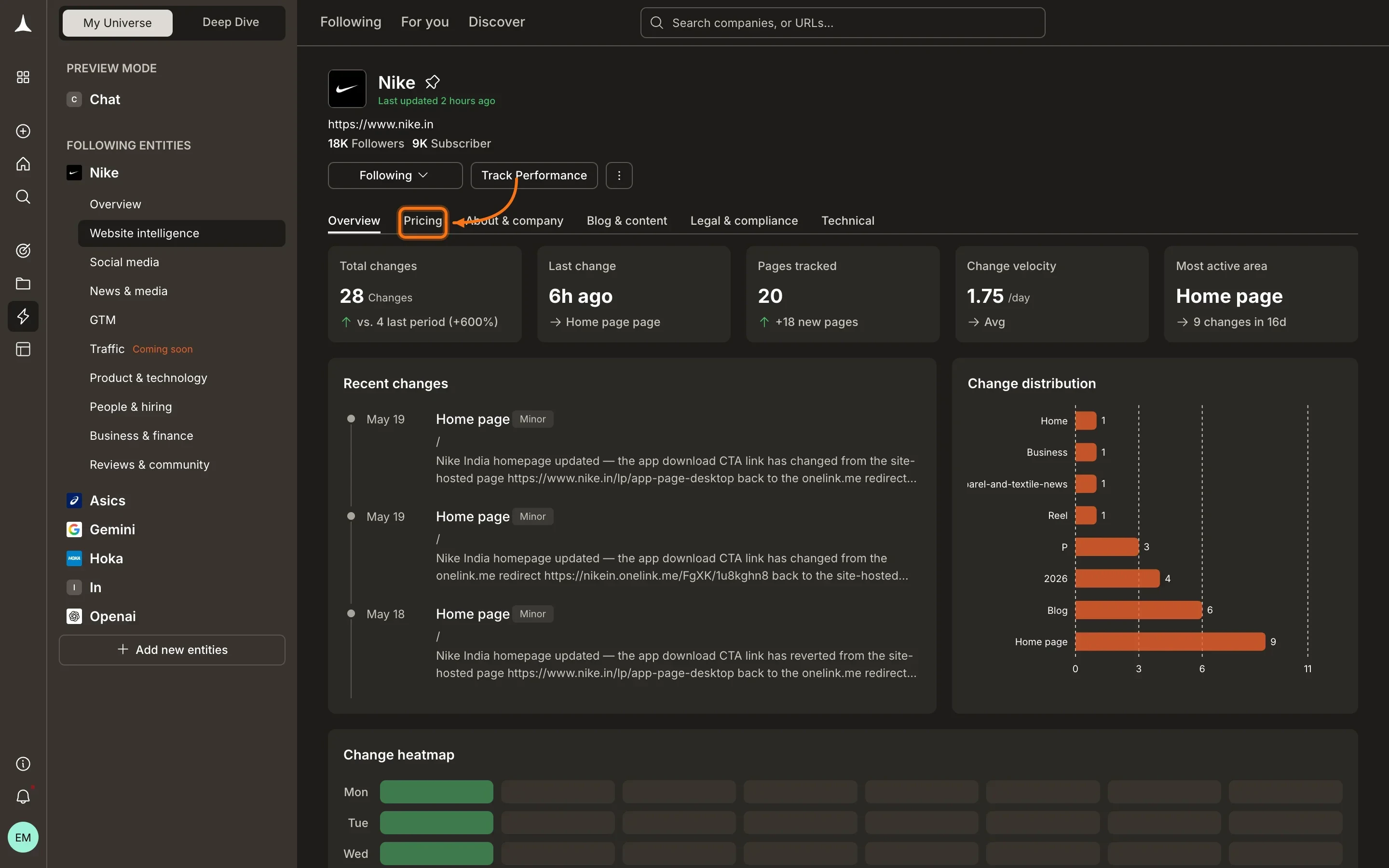Open the For you navigation tab

click(x=425, y=22)
